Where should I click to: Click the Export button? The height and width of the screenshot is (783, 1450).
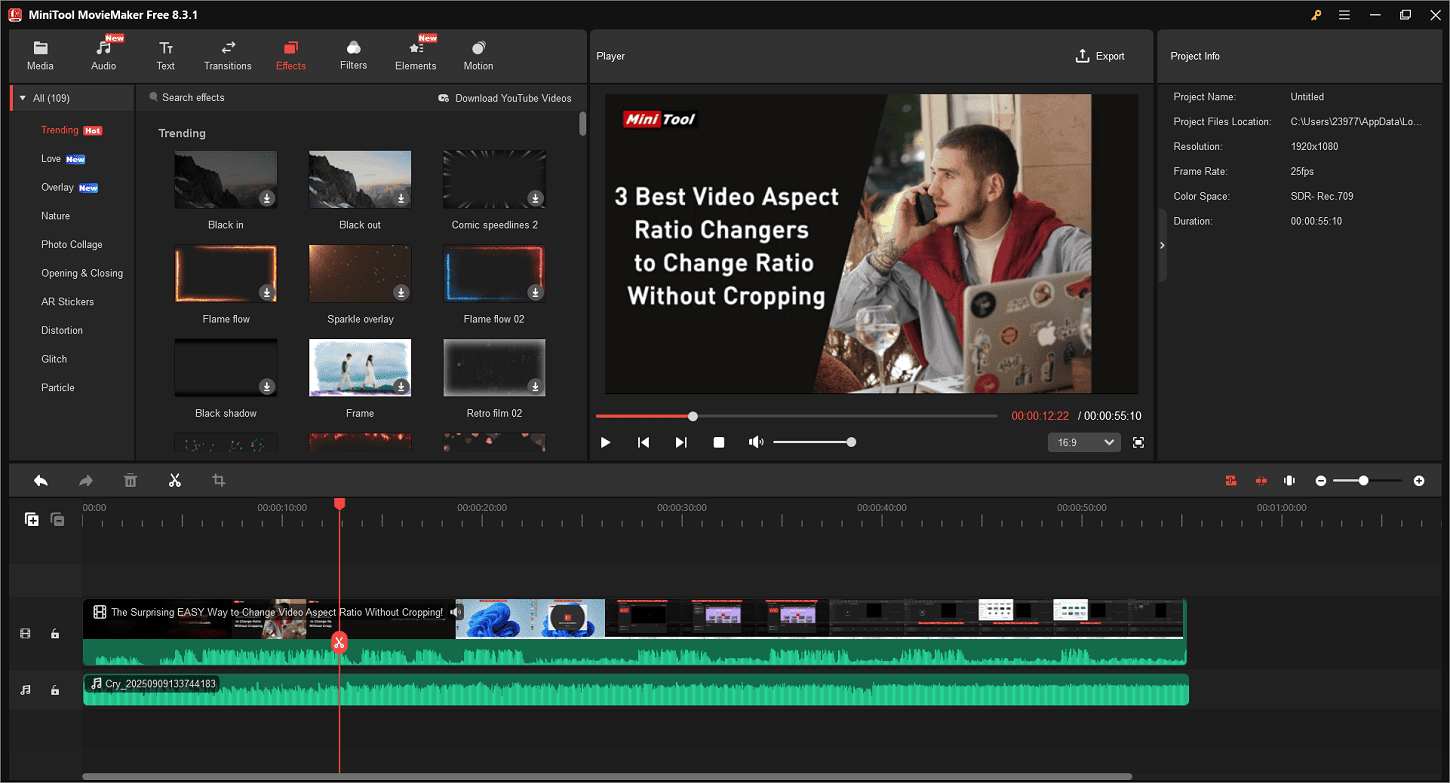pos(1100,56)
